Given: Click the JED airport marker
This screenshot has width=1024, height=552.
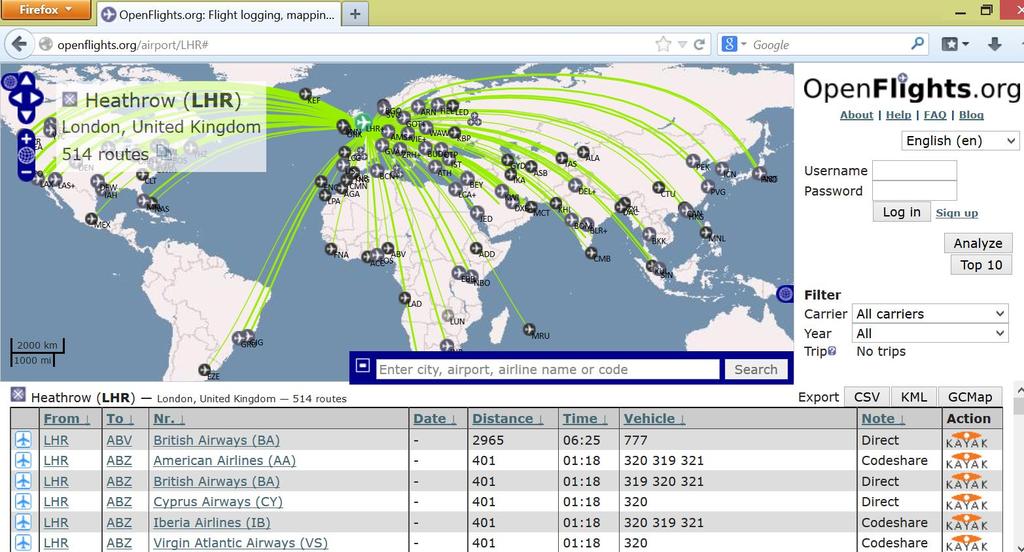Looking at the screenshot, I should (477, 213).
